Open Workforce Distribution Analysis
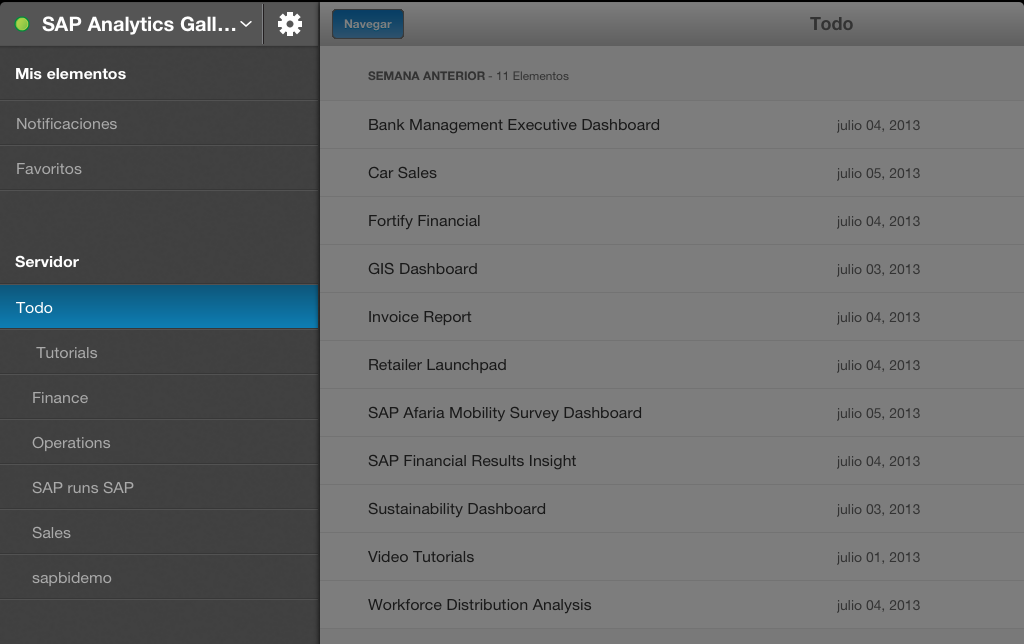This screenshot has width=1024, height=644. pos(479,605)
